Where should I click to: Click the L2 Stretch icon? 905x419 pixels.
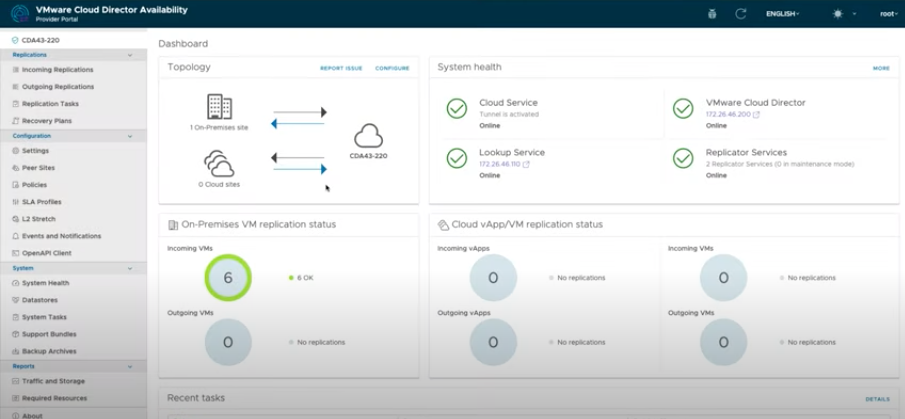[16, 219]
